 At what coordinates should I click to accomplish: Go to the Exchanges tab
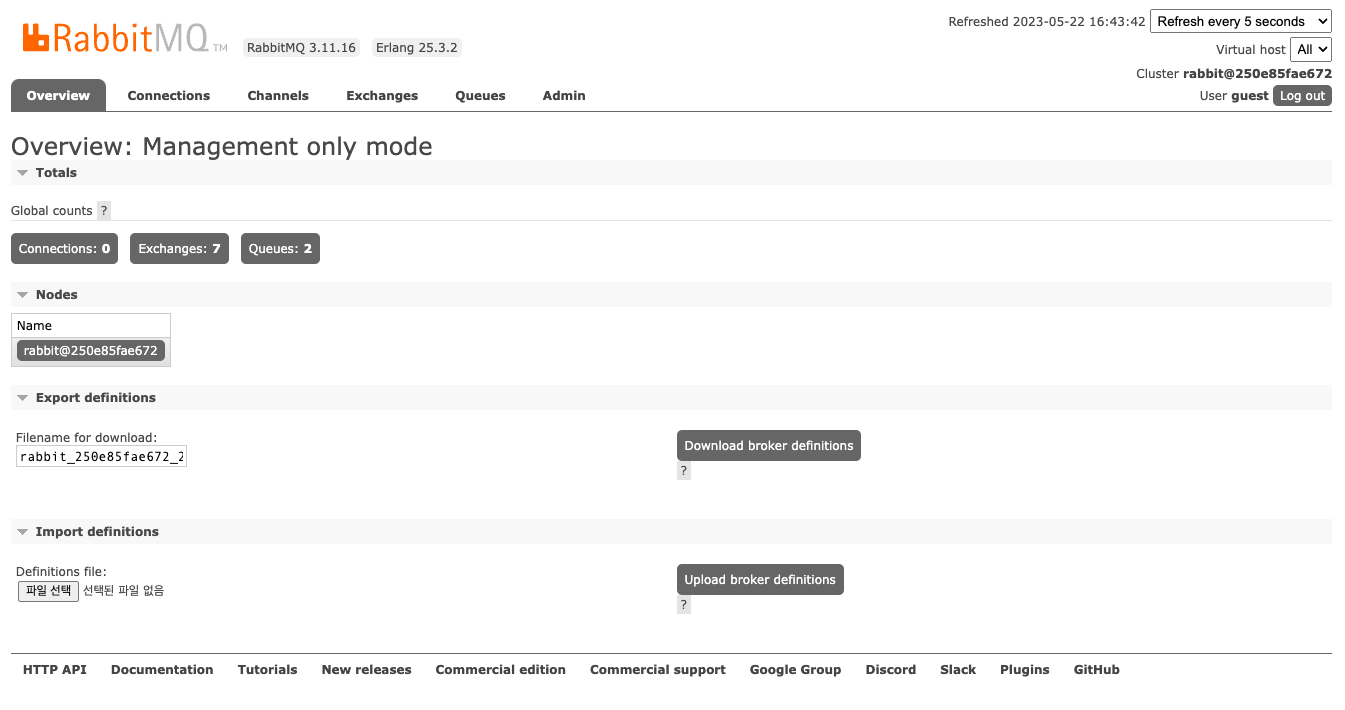pos(382,96)
